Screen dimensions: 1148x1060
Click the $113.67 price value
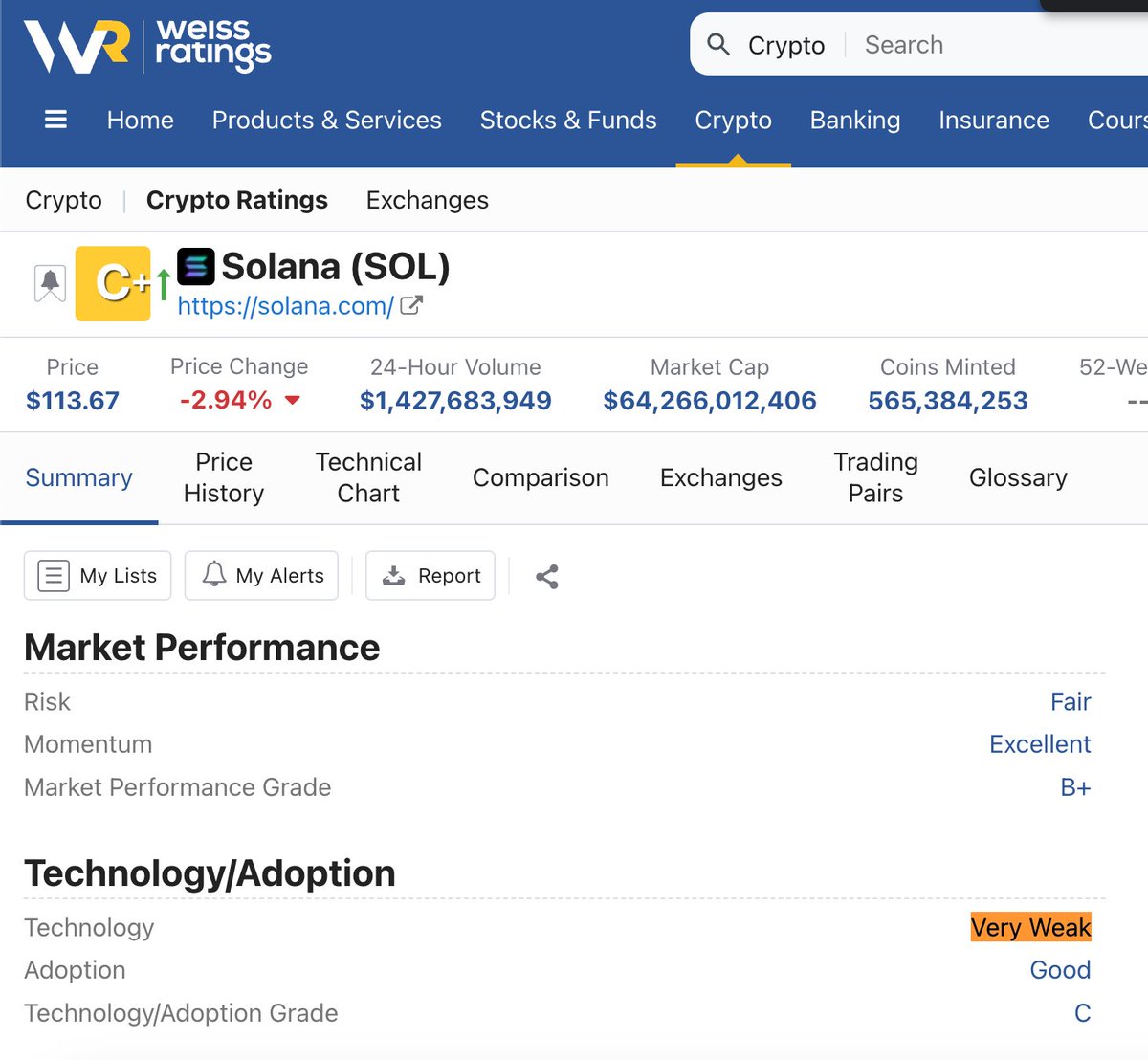click(73, 400)
